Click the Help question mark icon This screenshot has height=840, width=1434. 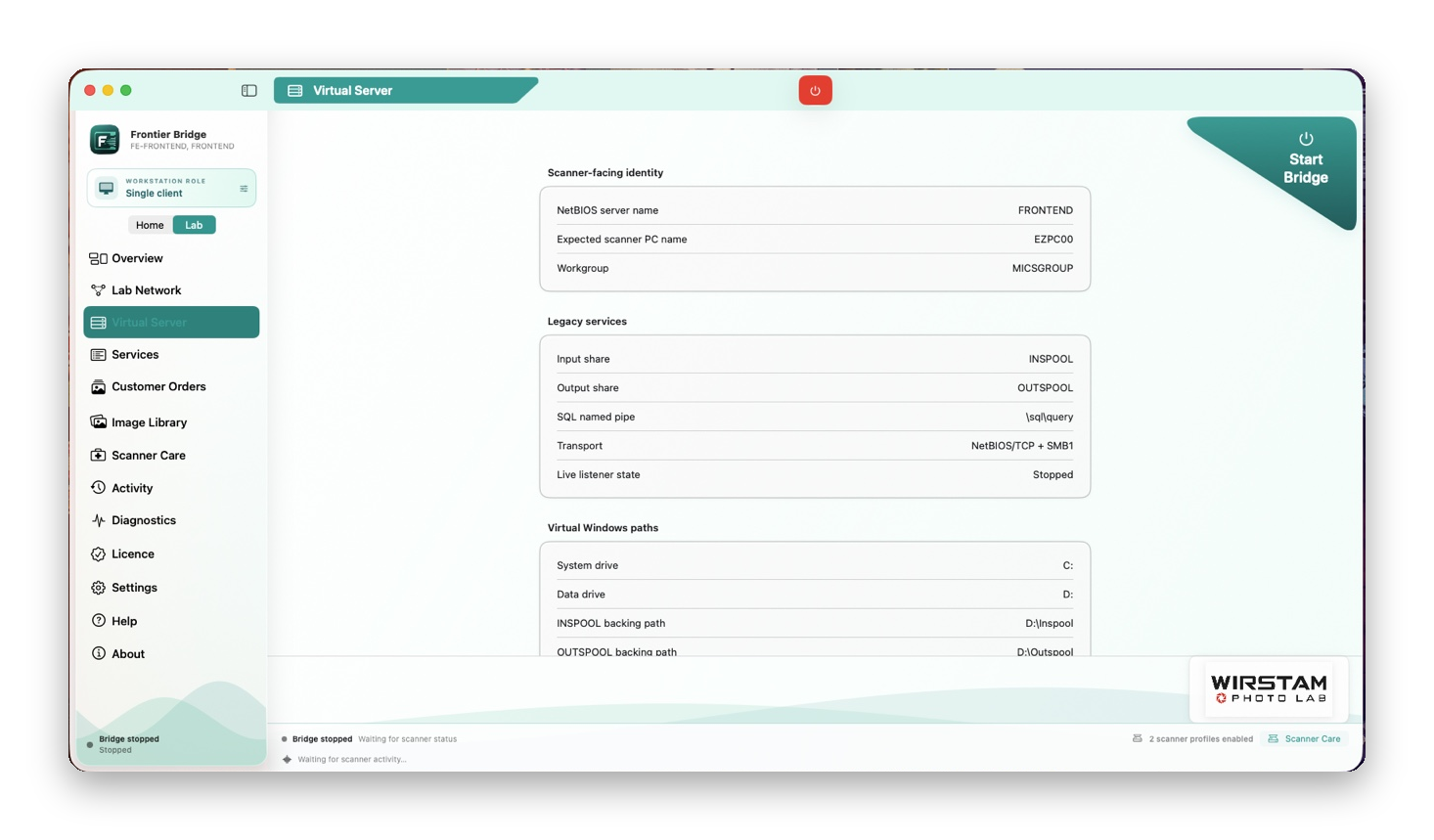(x=98, y=621)
